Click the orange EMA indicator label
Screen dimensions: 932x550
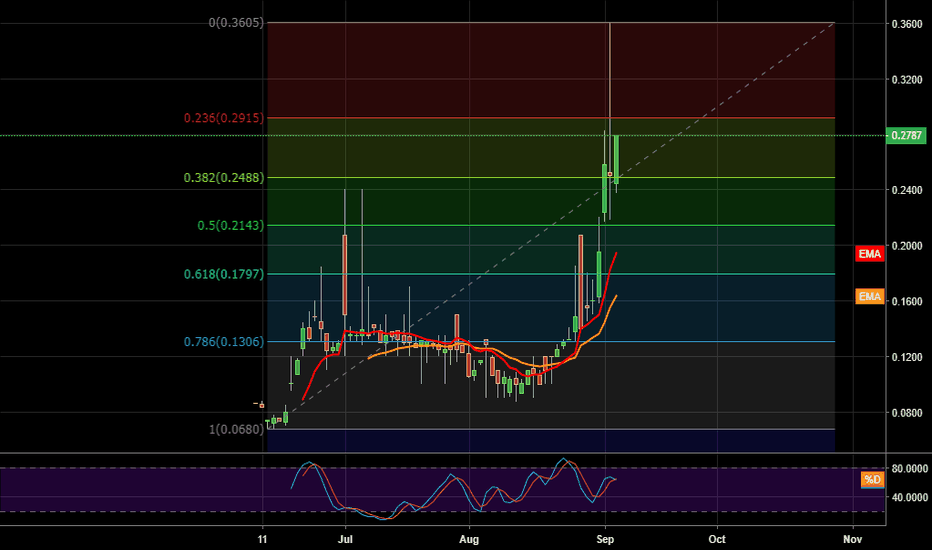(870, 296)
